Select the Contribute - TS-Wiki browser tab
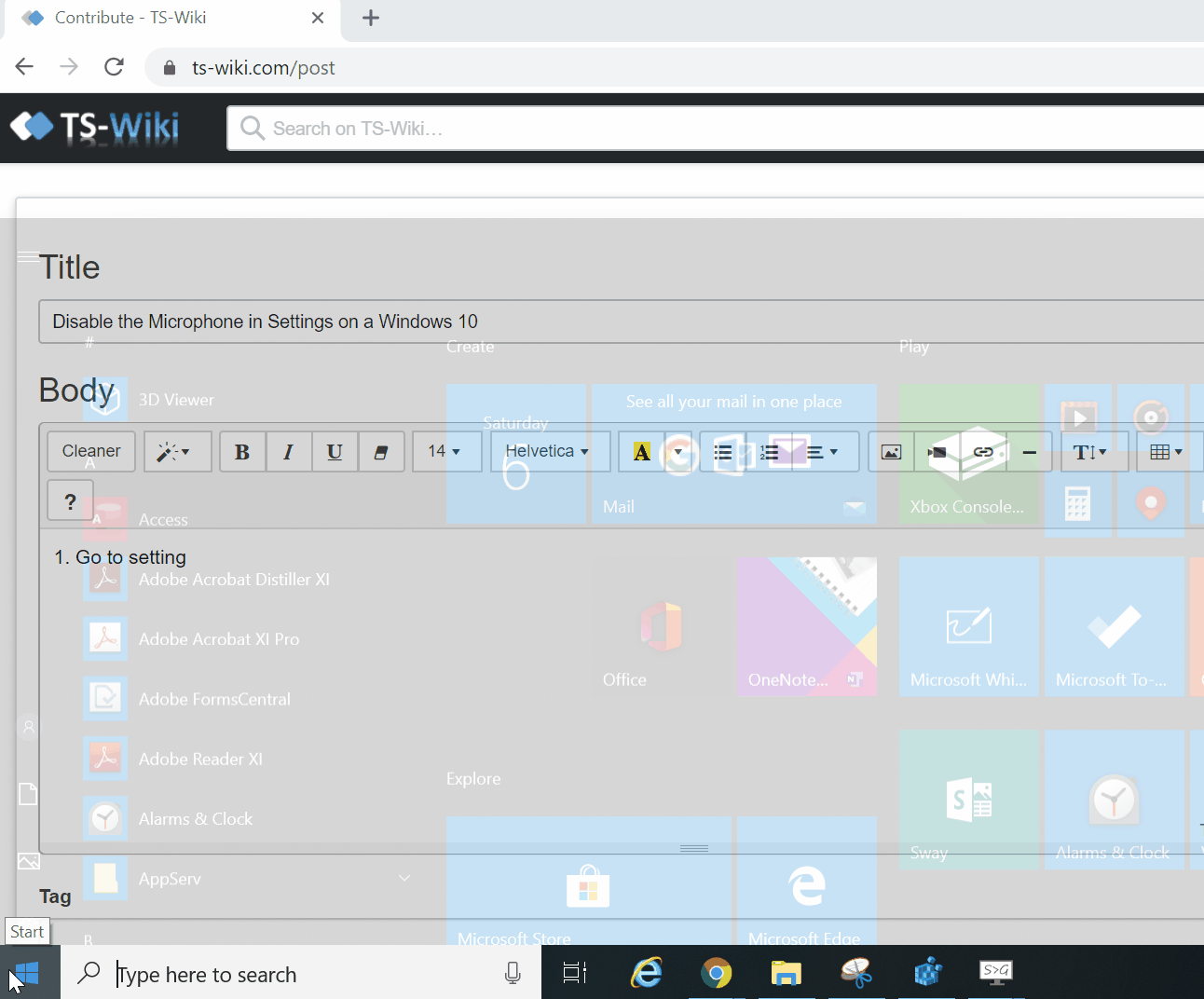 point(168,18)
